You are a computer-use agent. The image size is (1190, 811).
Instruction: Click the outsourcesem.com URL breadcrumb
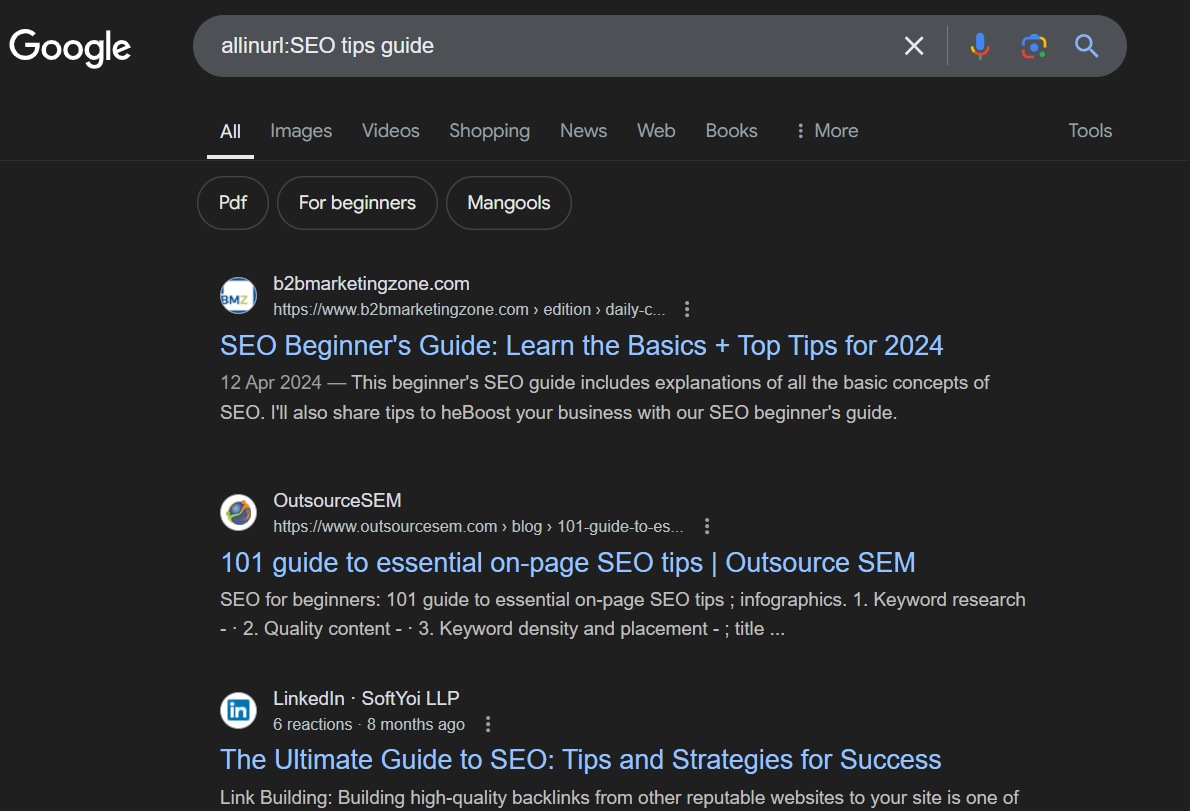478,527
